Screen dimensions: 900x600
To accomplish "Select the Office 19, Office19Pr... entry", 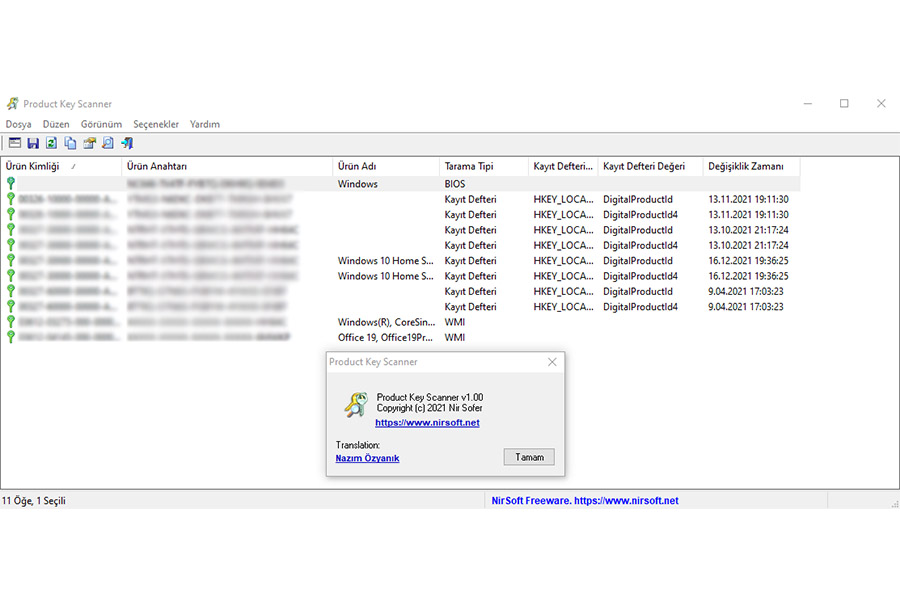I will click(x=385, y=338).
